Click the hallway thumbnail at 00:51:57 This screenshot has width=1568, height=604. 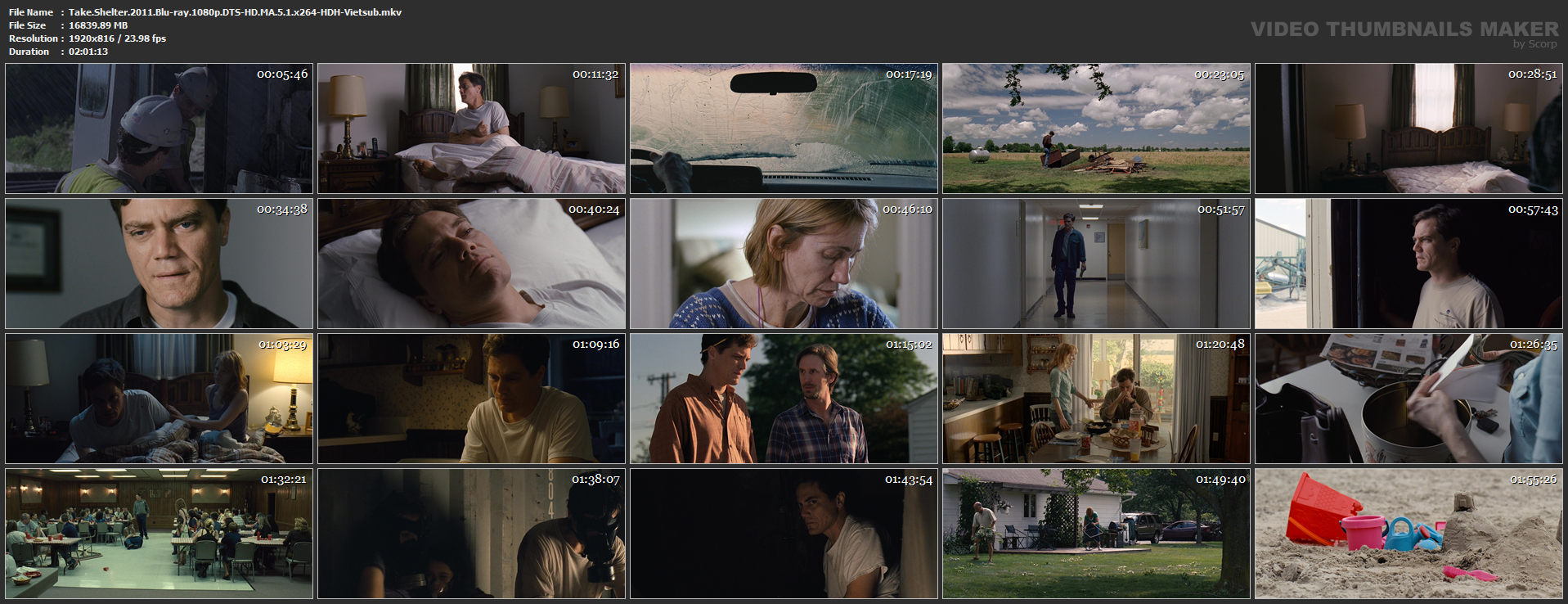coord(1097,264)
